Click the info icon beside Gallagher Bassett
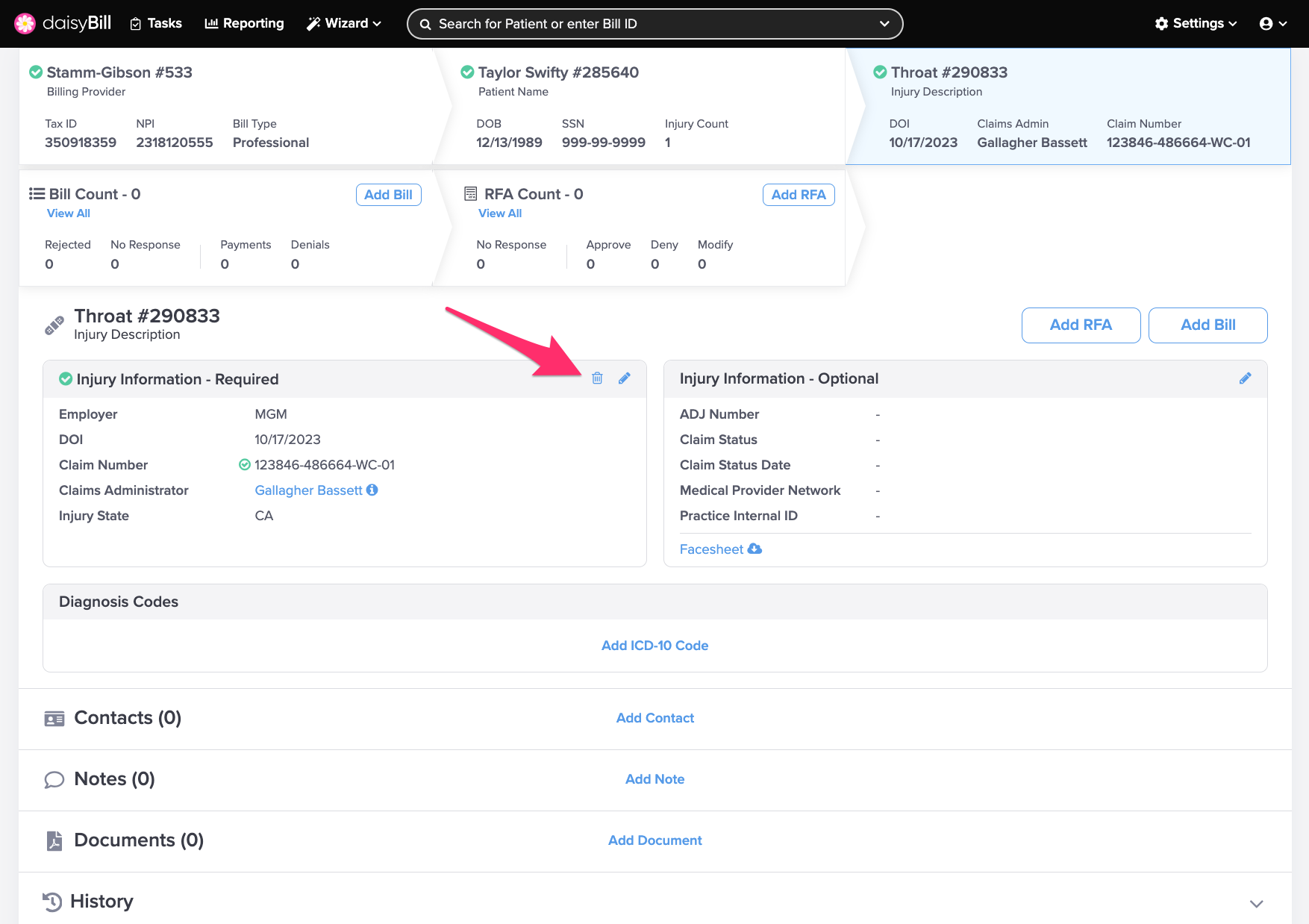The image size is (1309, 924). [372, 490]
